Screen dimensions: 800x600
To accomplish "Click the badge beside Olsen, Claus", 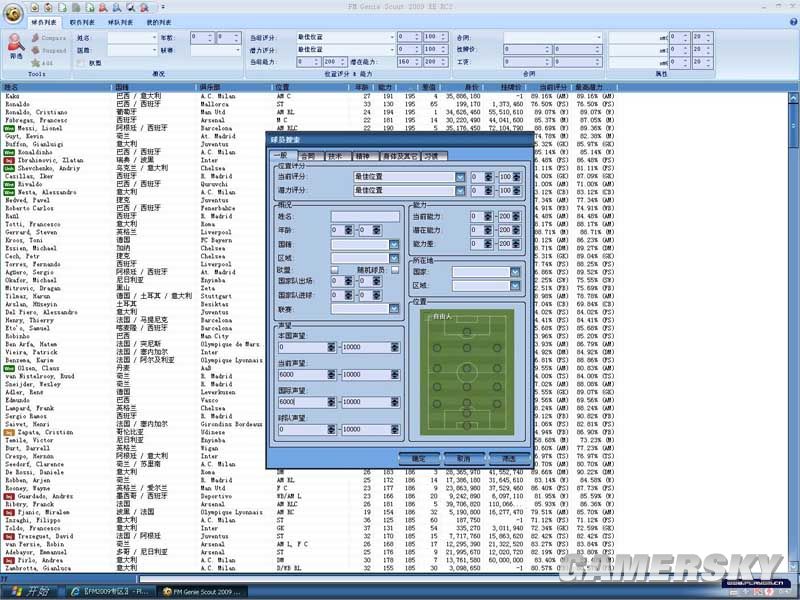I will tap(9, 368).
